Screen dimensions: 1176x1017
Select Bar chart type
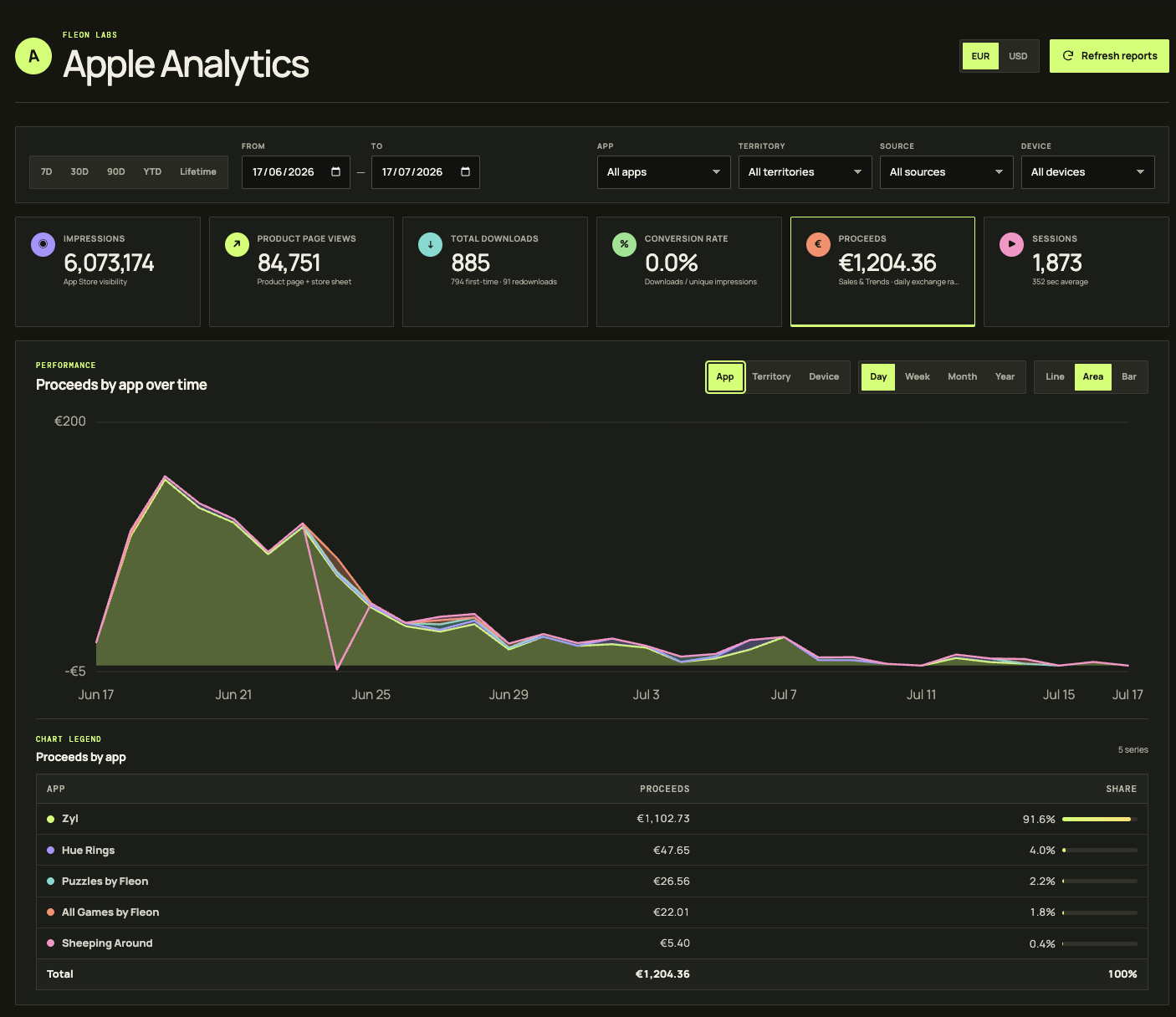click(1129, 376)
